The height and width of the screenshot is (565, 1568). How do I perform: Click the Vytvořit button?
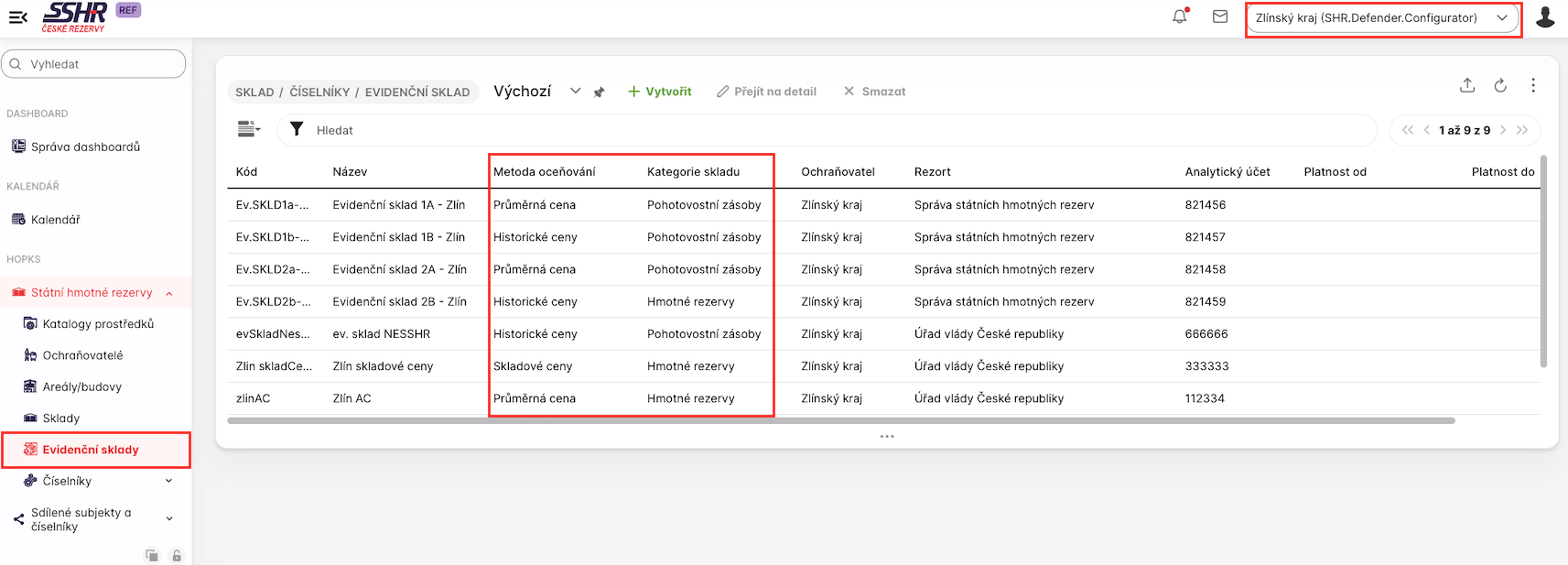[660, 92]
